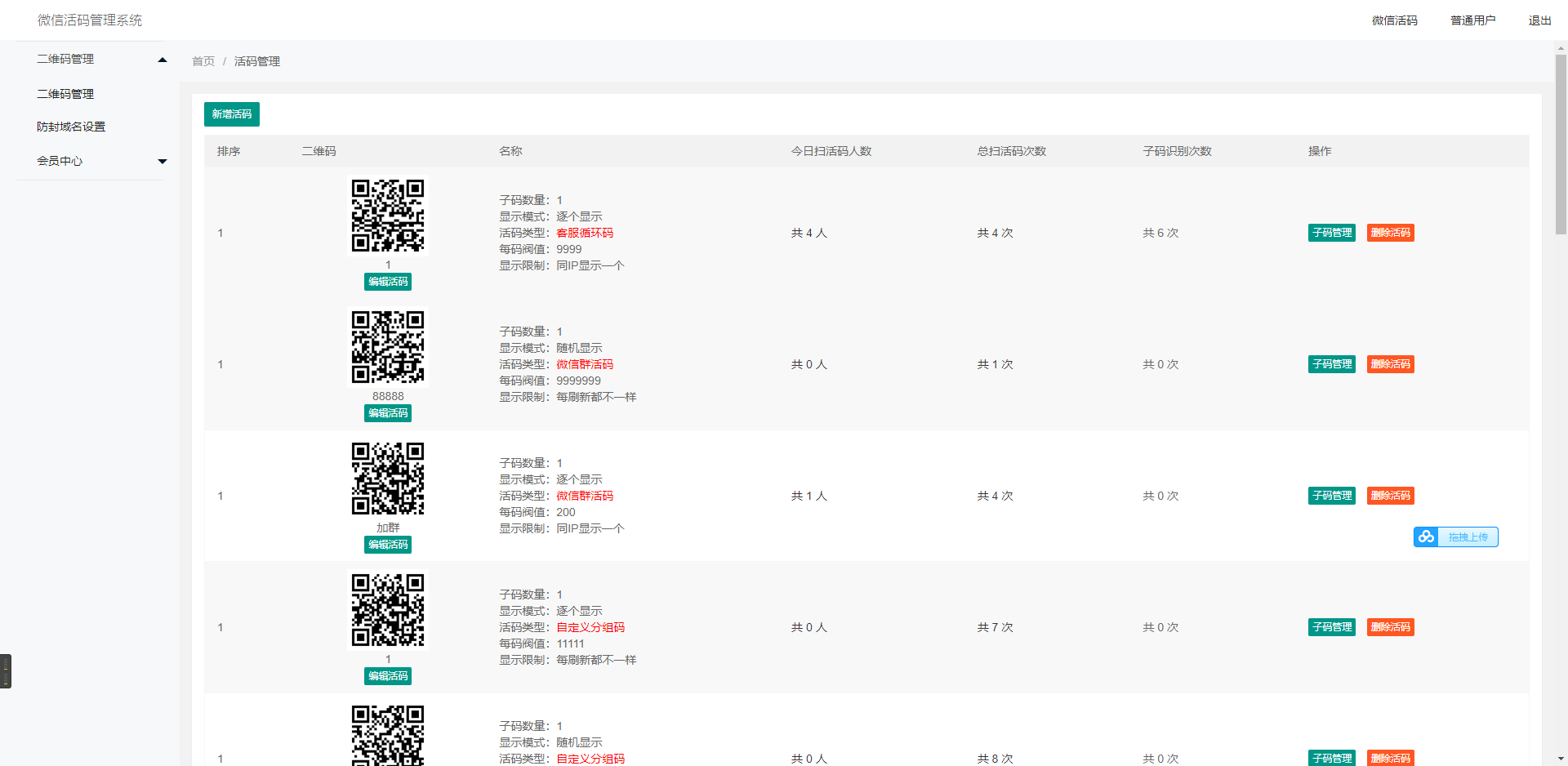Click the QR code image labeled 88888
Viewport: 1568px width, 766px height.
pyautogui.click(x=388, y=347)
